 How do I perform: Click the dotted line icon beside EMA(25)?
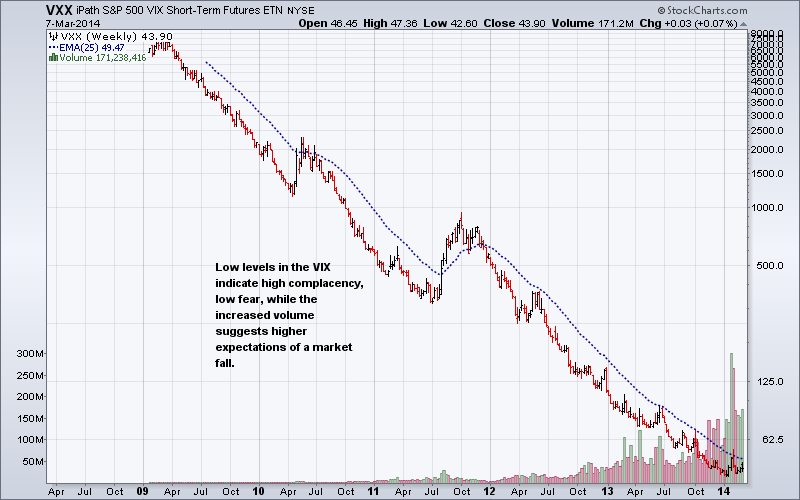53,47
